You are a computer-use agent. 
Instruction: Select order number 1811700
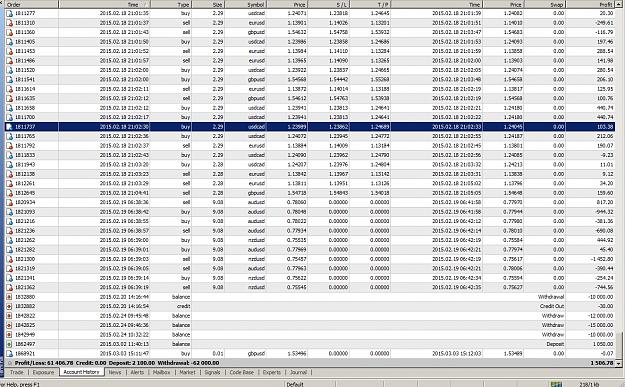point(25,117)
